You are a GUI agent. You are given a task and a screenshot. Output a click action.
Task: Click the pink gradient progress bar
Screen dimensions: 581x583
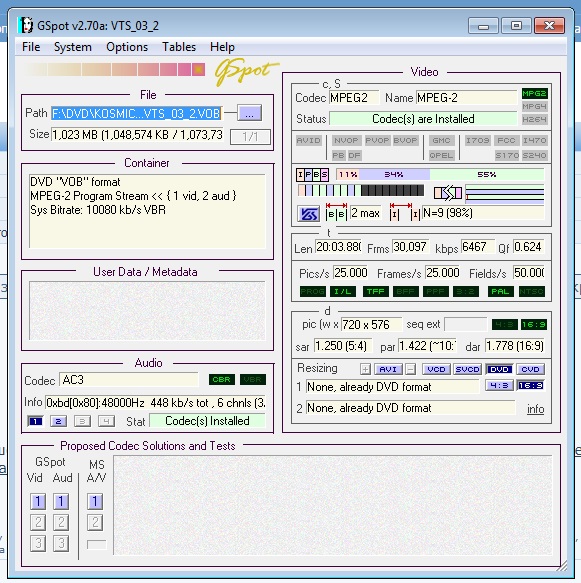pyautogui.click(x=114, y=70)
